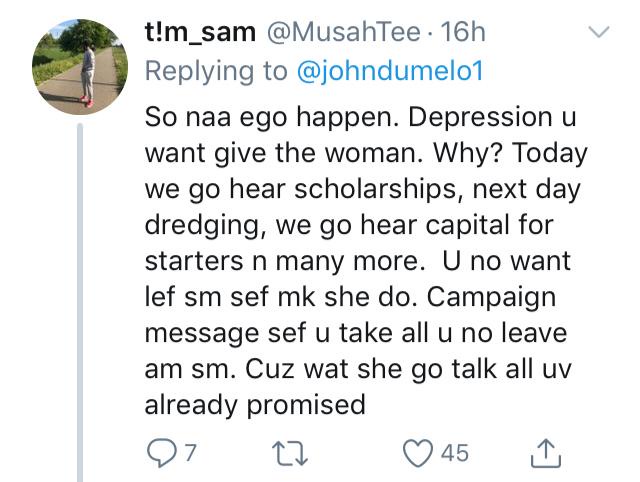Click the like count 45

coord(453,453)
